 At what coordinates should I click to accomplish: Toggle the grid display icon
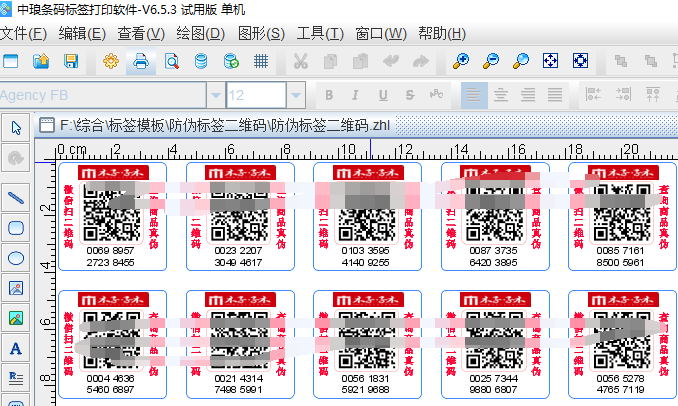click(x=261, y=61)
